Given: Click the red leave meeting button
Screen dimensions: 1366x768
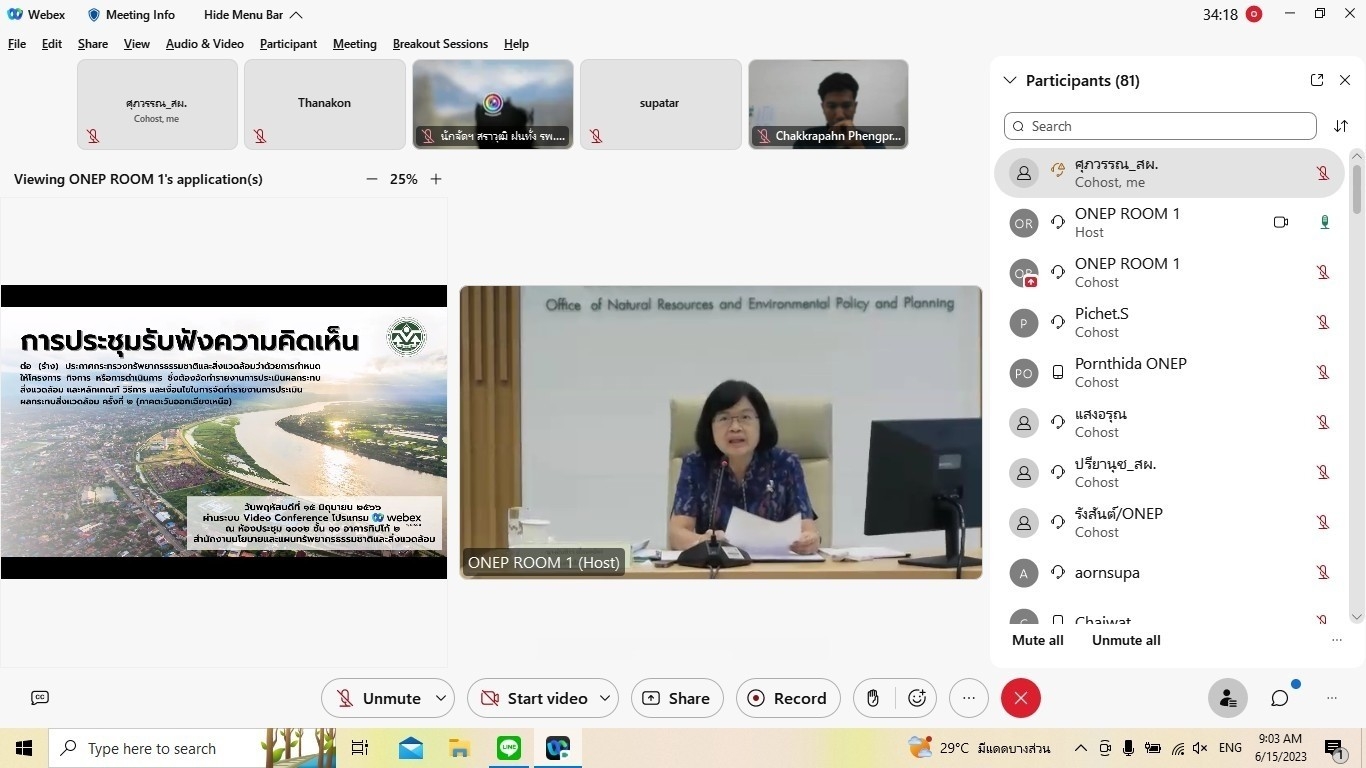Looking at the screenshot, I should pos(1020,698).
